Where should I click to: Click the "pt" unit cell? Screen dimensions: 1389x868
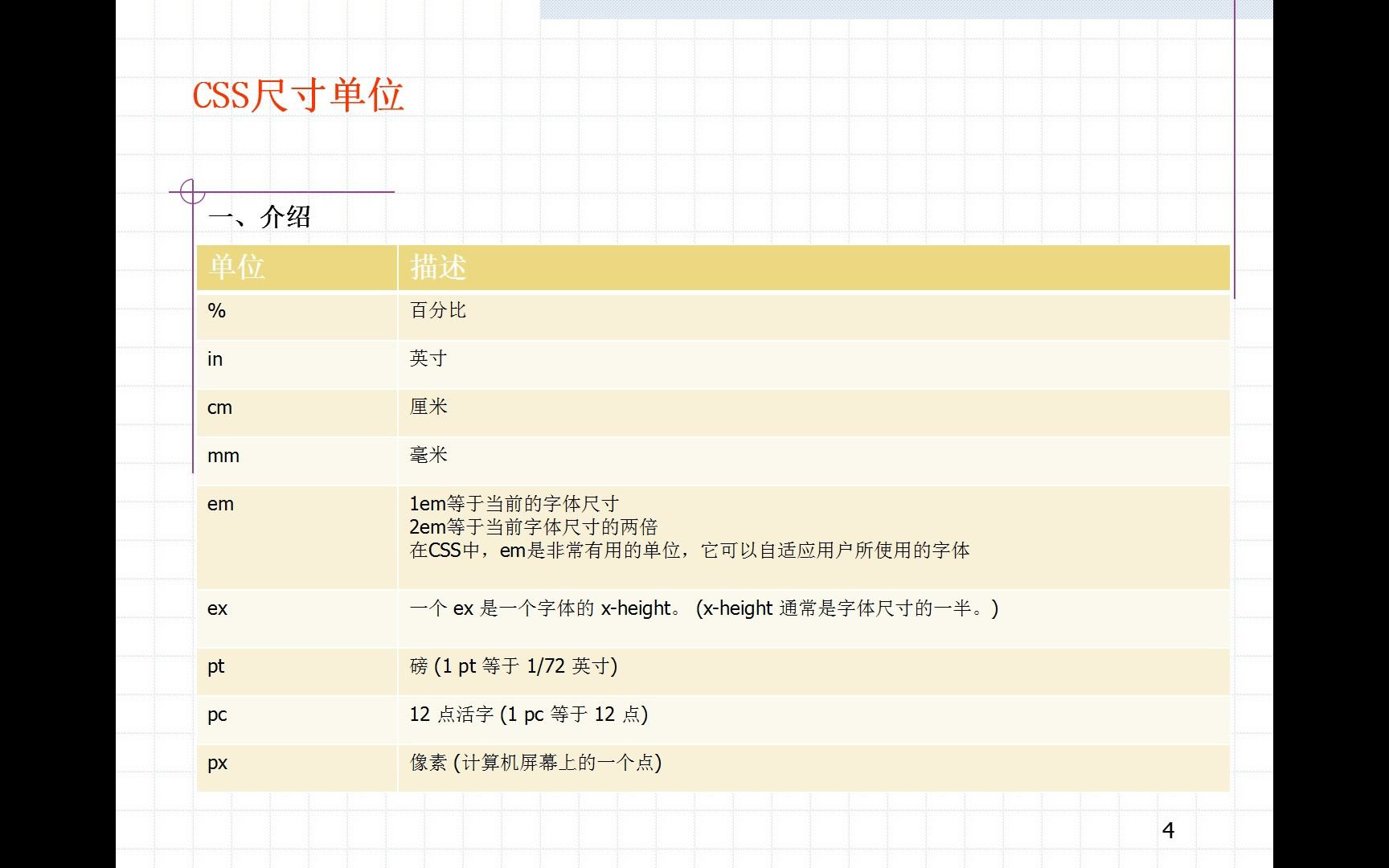pos(297,671)
